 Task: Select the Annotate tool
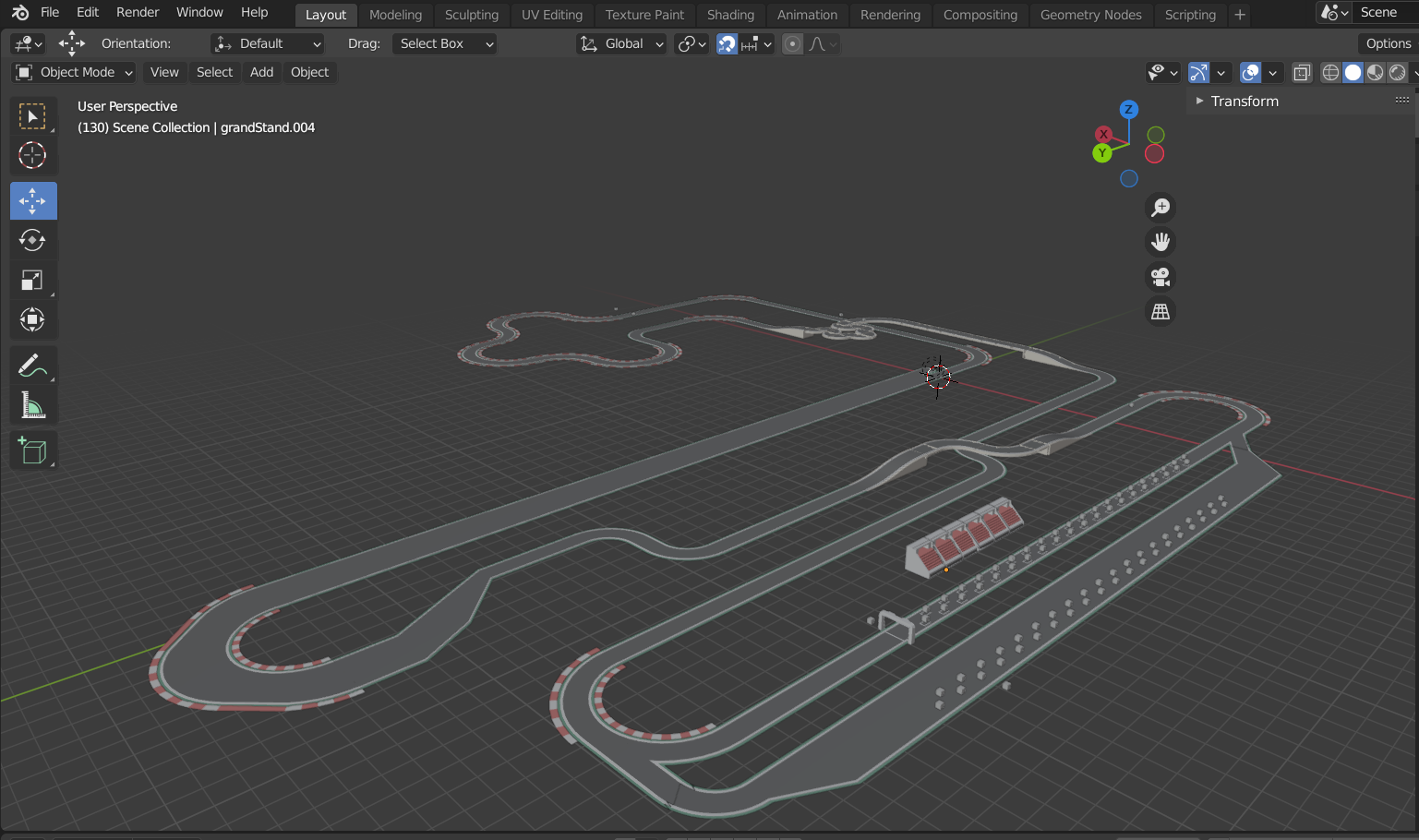point(33,366)
